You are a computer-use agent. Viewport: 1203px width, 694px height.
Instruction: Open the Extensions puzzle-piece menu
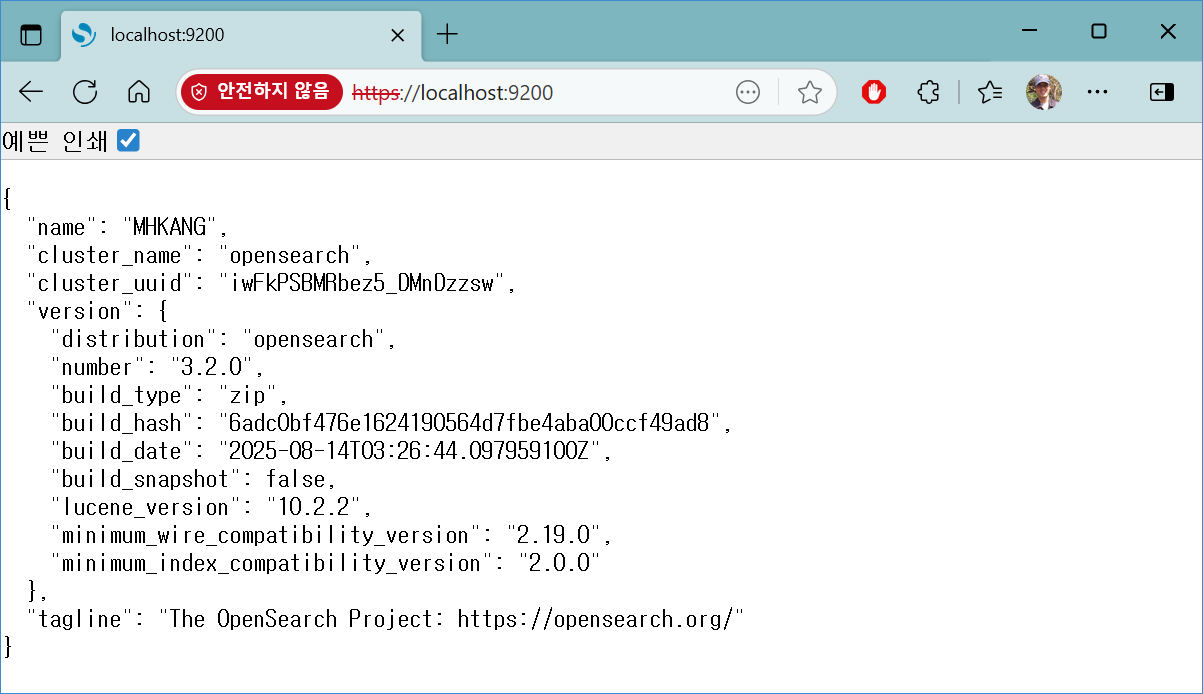coord(928,92)
